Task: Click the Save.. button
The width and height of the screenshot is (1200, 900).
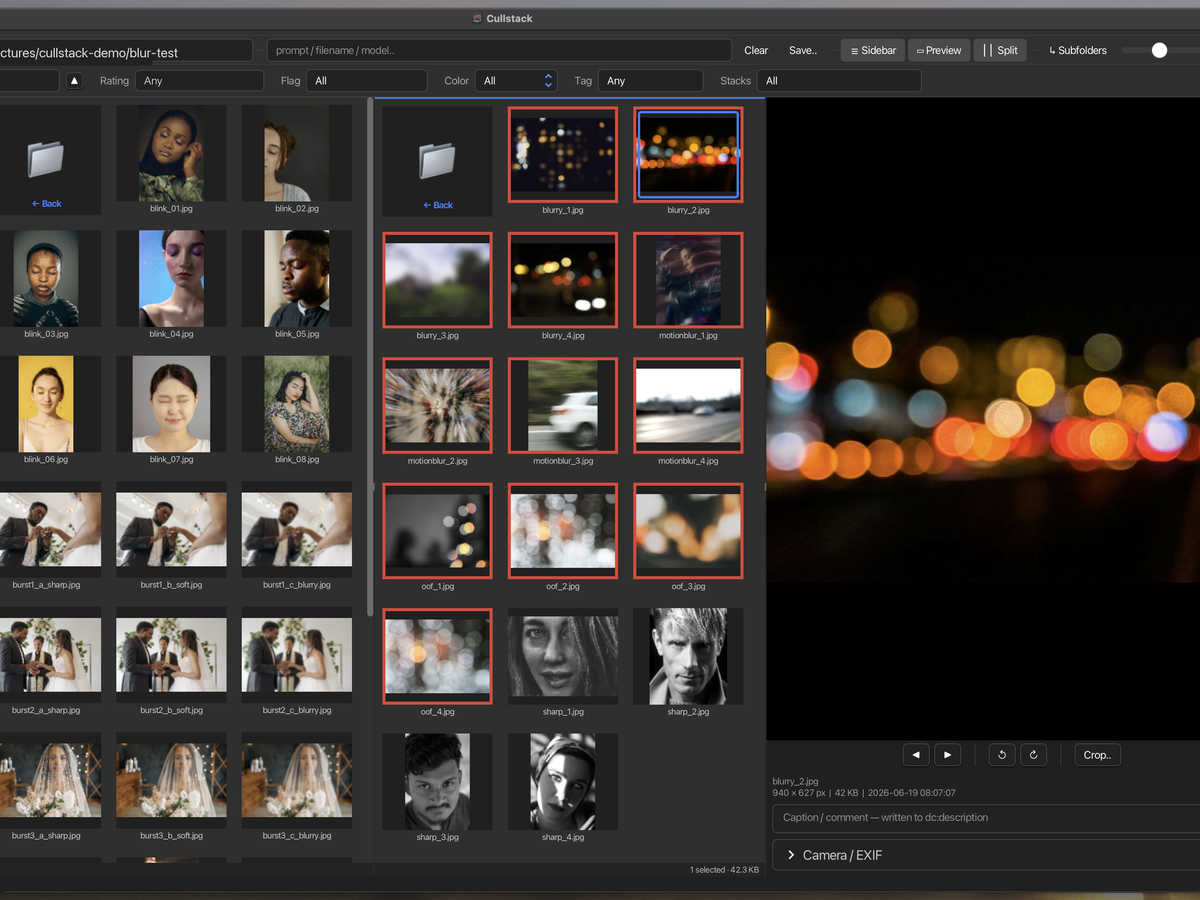Action: 803,50
